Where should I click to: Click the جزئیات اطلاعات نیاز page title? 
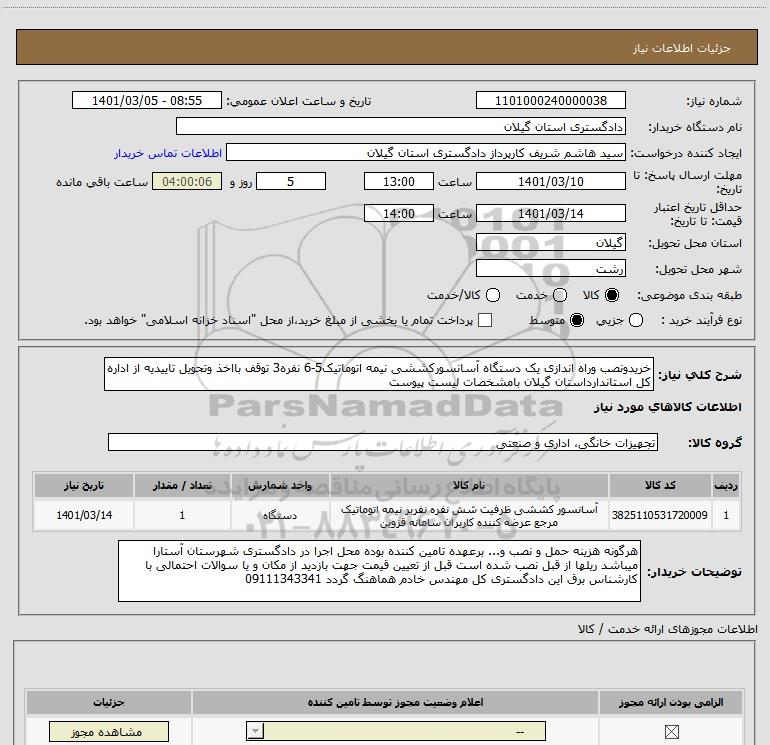(681, 48)
